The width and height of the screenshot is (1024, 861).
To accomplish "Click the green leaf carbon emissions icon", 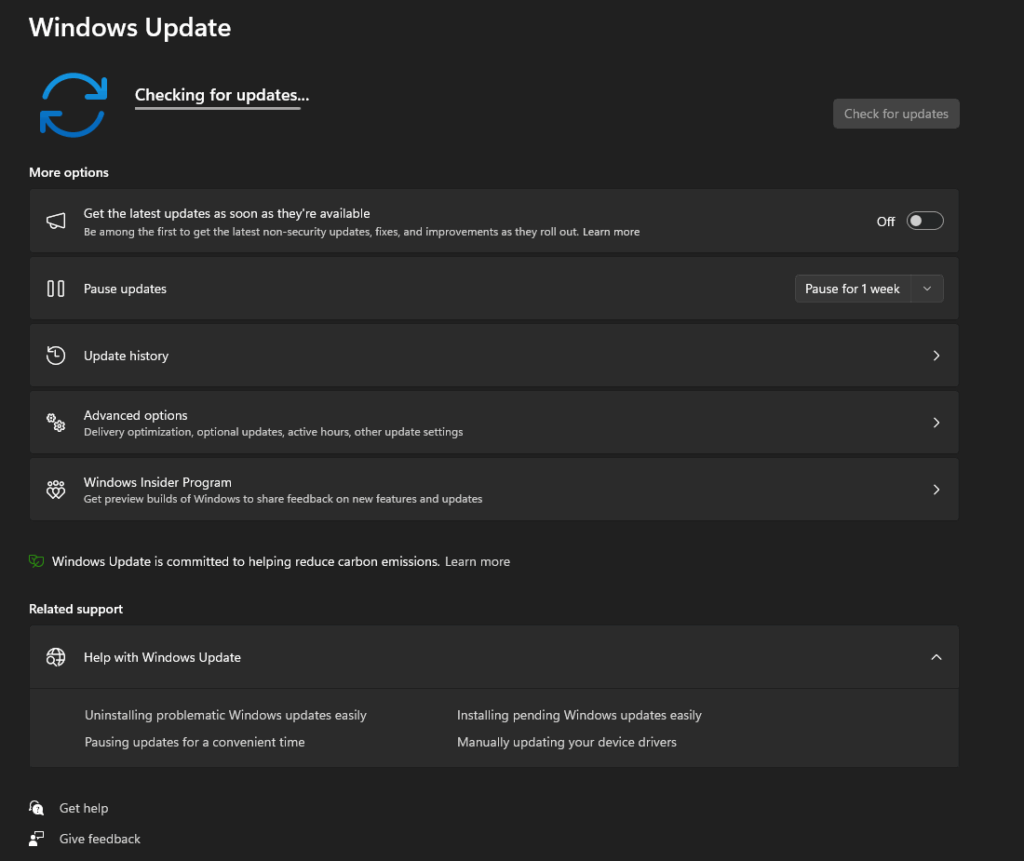I will click(37, 561).
